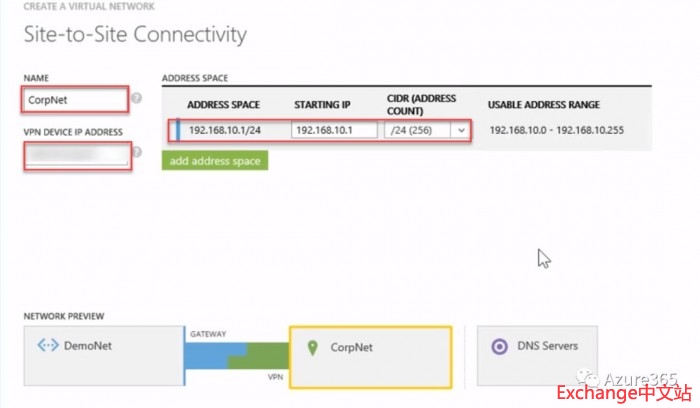Viewport: 700px width, 408px height.
Task: Click the NAME field containing CorpNet
Action: coord(74,99)
